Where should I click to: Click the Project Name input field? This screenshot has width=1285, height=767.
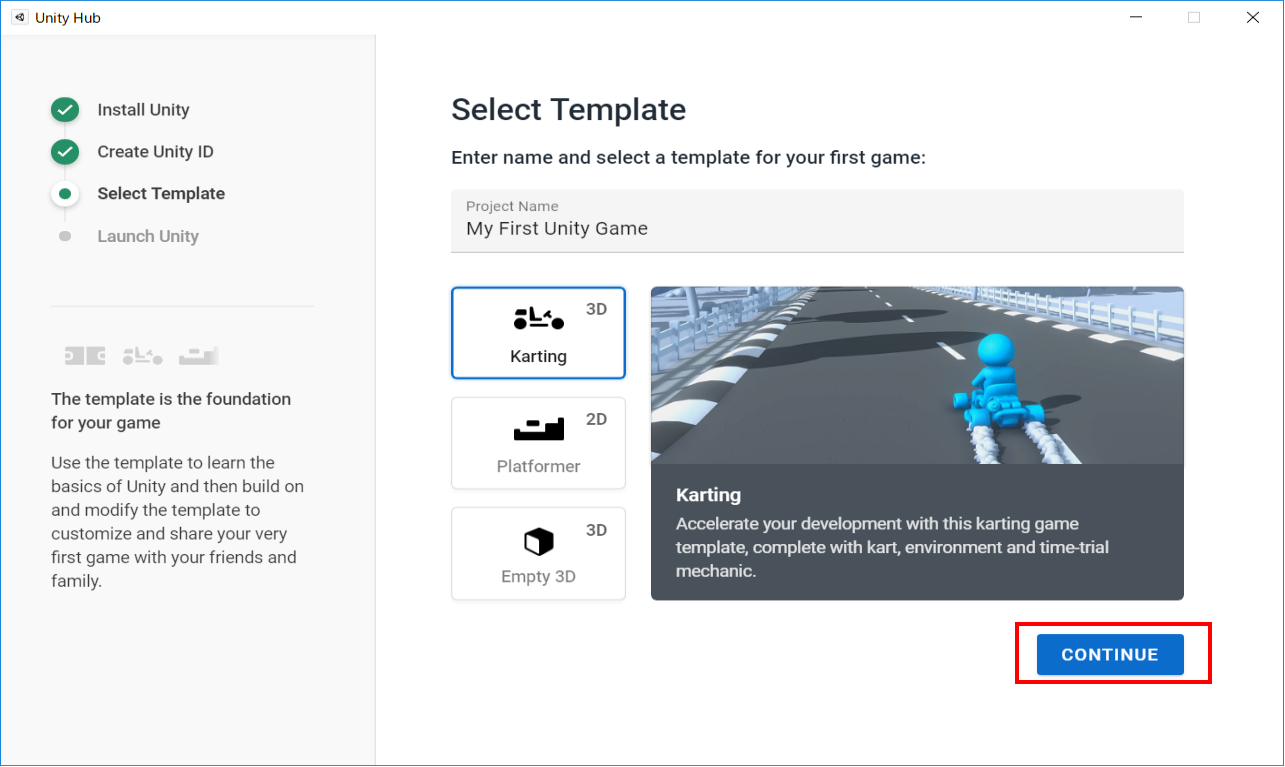click(817, 221)
